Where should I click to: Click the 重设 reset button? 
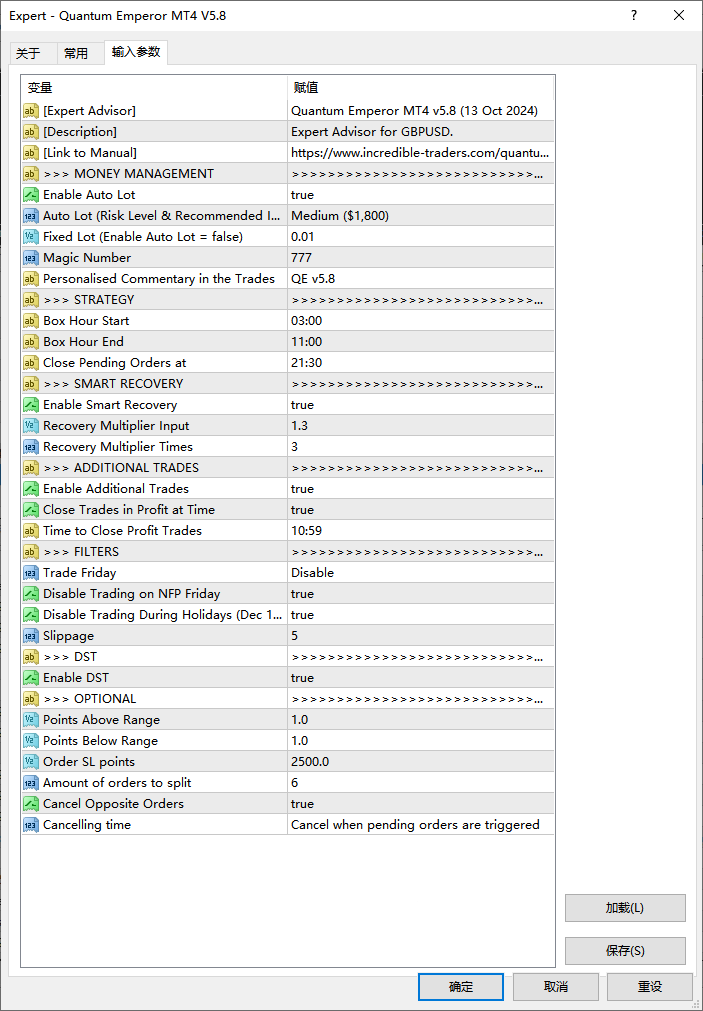click(650, 986)
